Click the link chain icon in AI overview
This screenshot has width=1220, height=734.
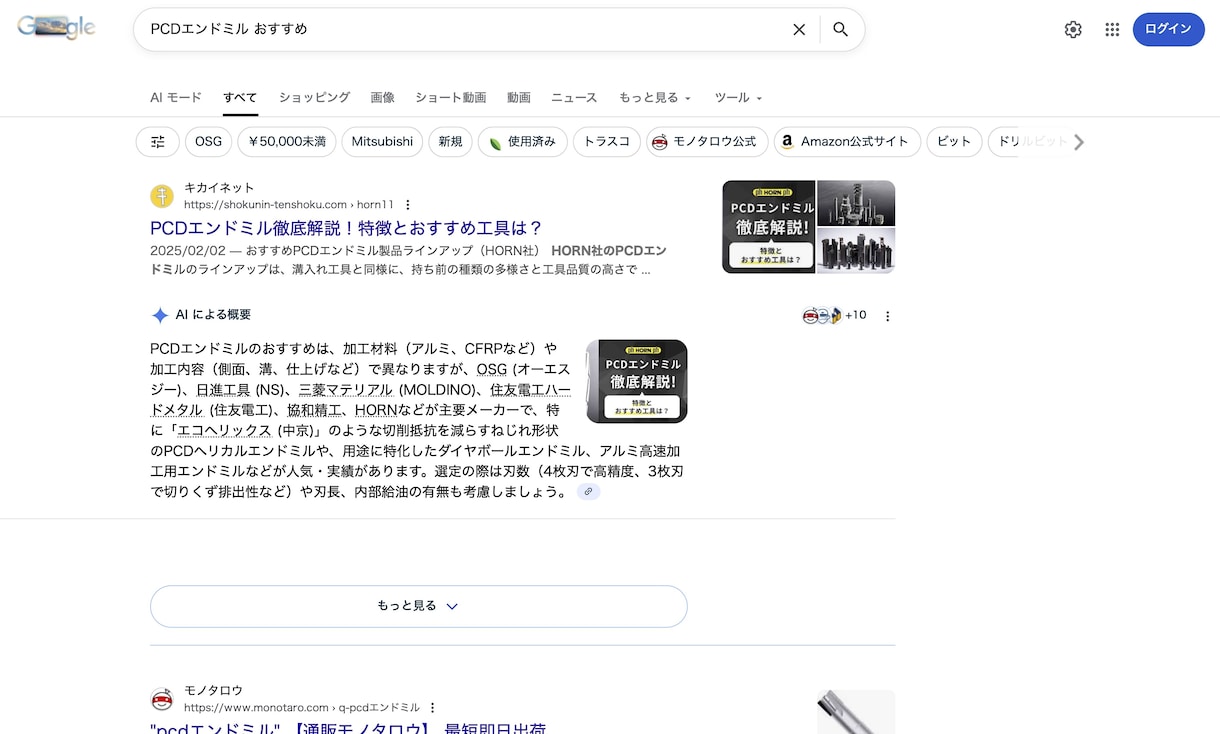pos(589,492)
